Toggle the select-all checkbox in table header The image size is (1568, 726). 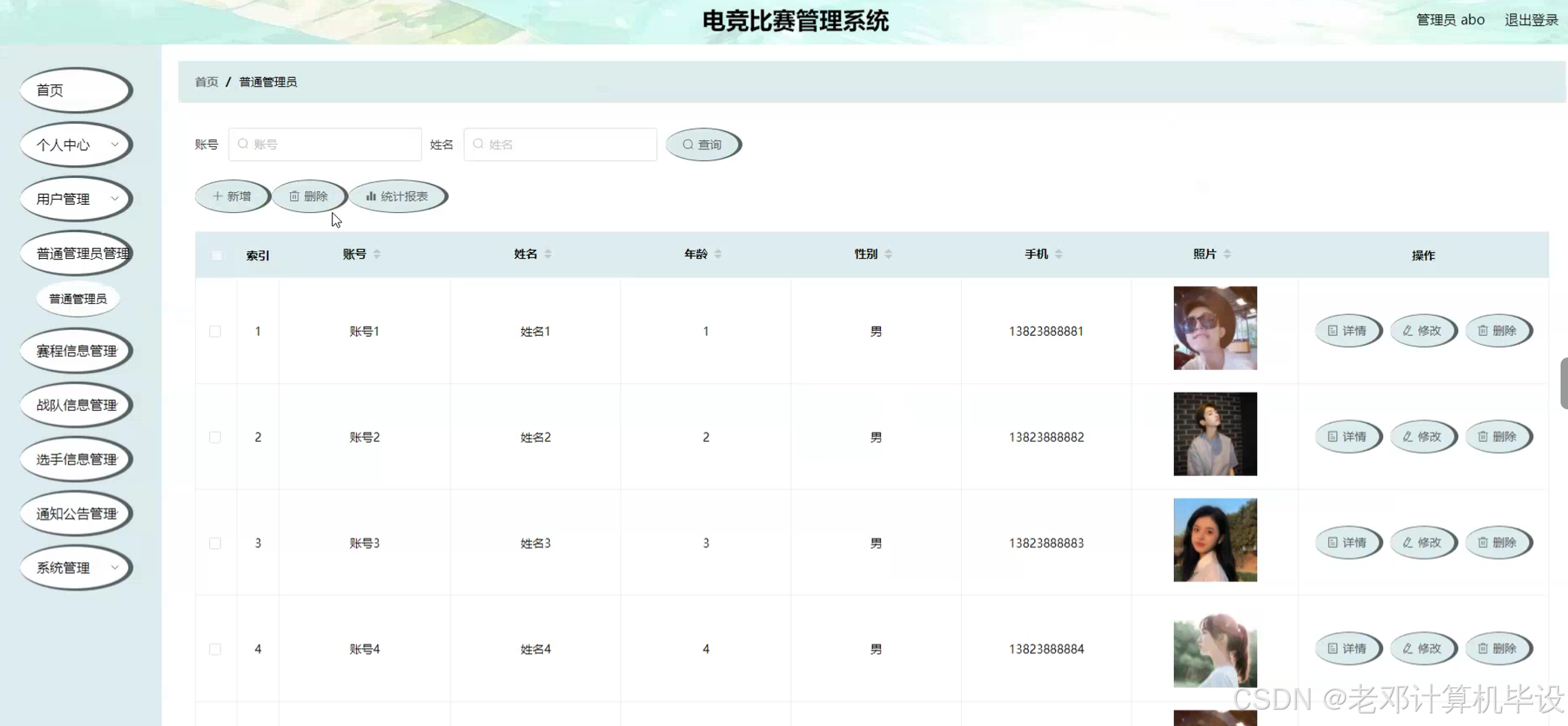pyautogui.click(x=216, y=256)
